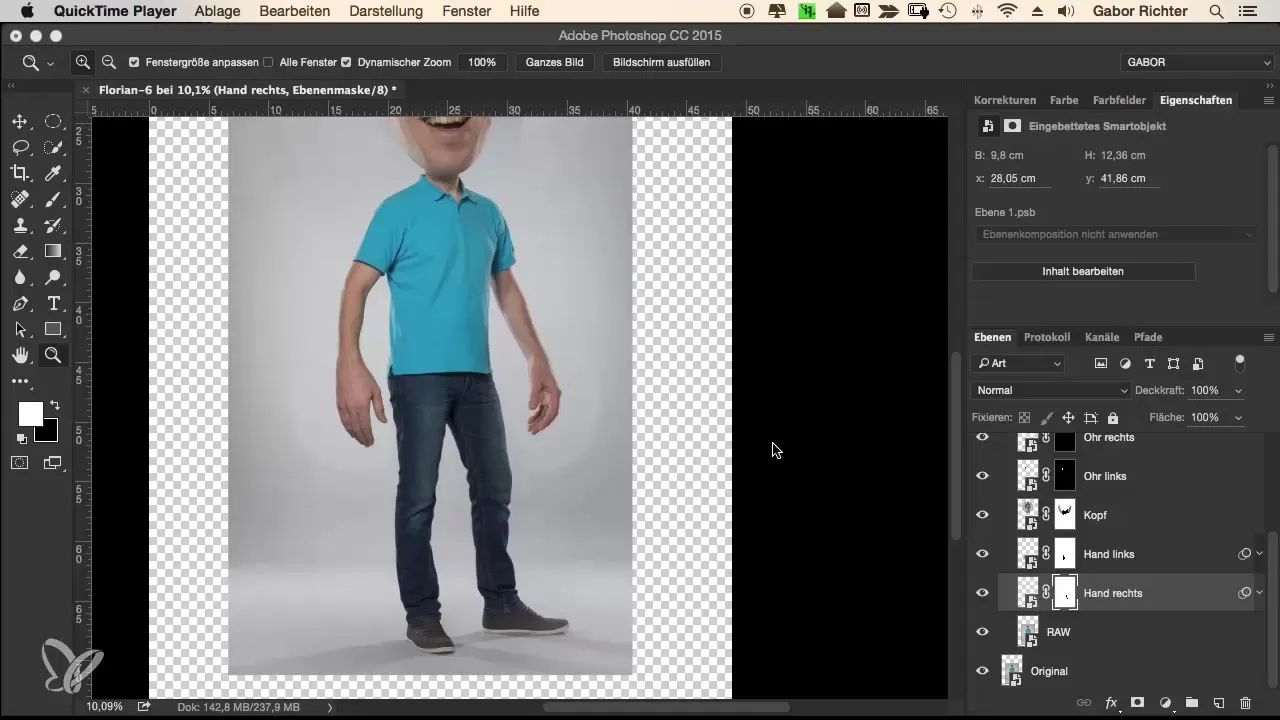The height and width of the screenshot is (720, 1280).
Task: Open the Art layer filter dropdown
Action: click(x=1019, y=363)
